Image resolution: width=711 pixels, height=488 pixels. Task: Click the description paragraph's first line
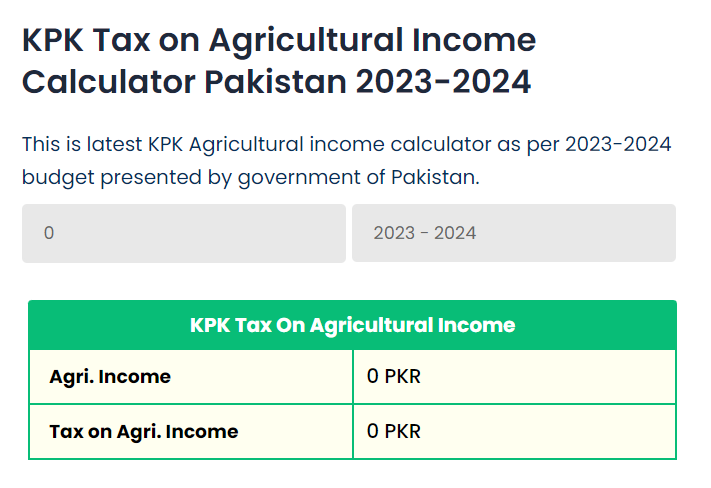tap(346, 145)
